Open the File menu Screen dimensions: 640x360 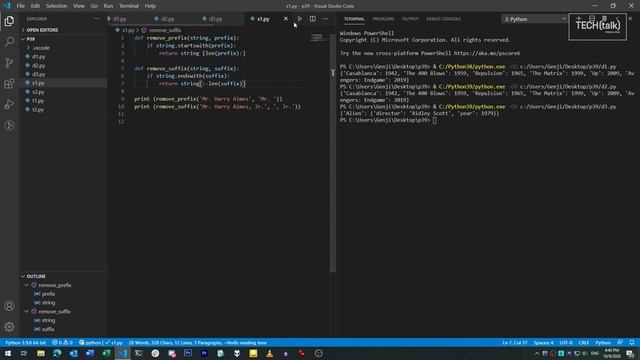20,6
